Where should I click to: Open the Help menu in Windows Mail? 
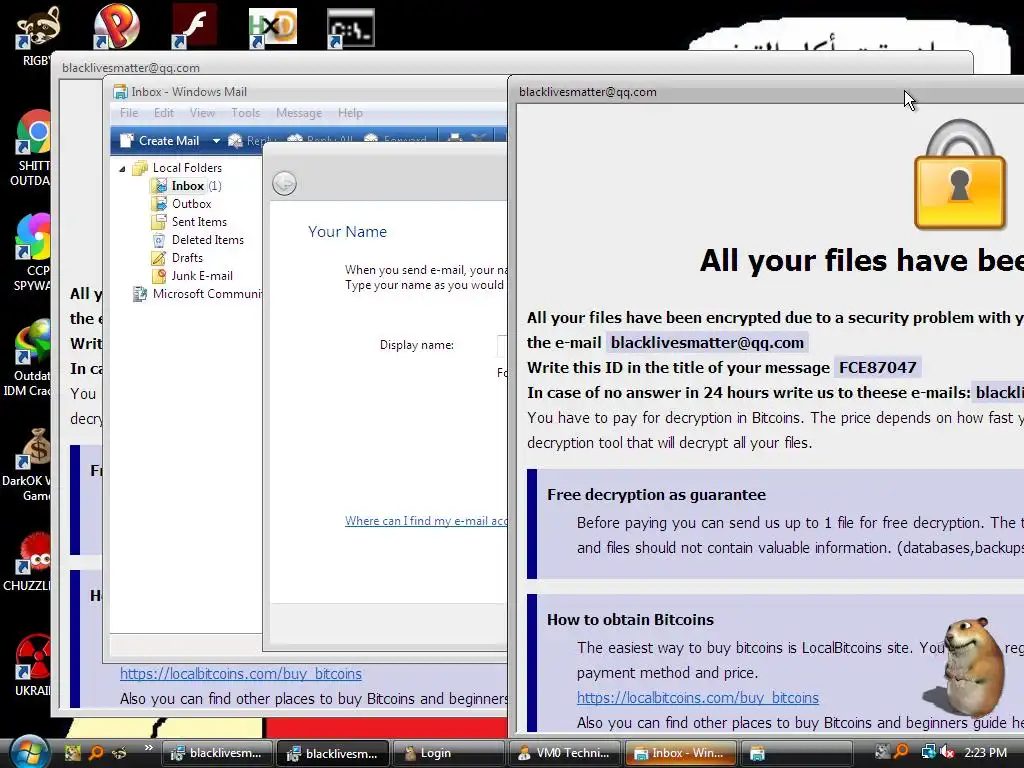point(350,113)
